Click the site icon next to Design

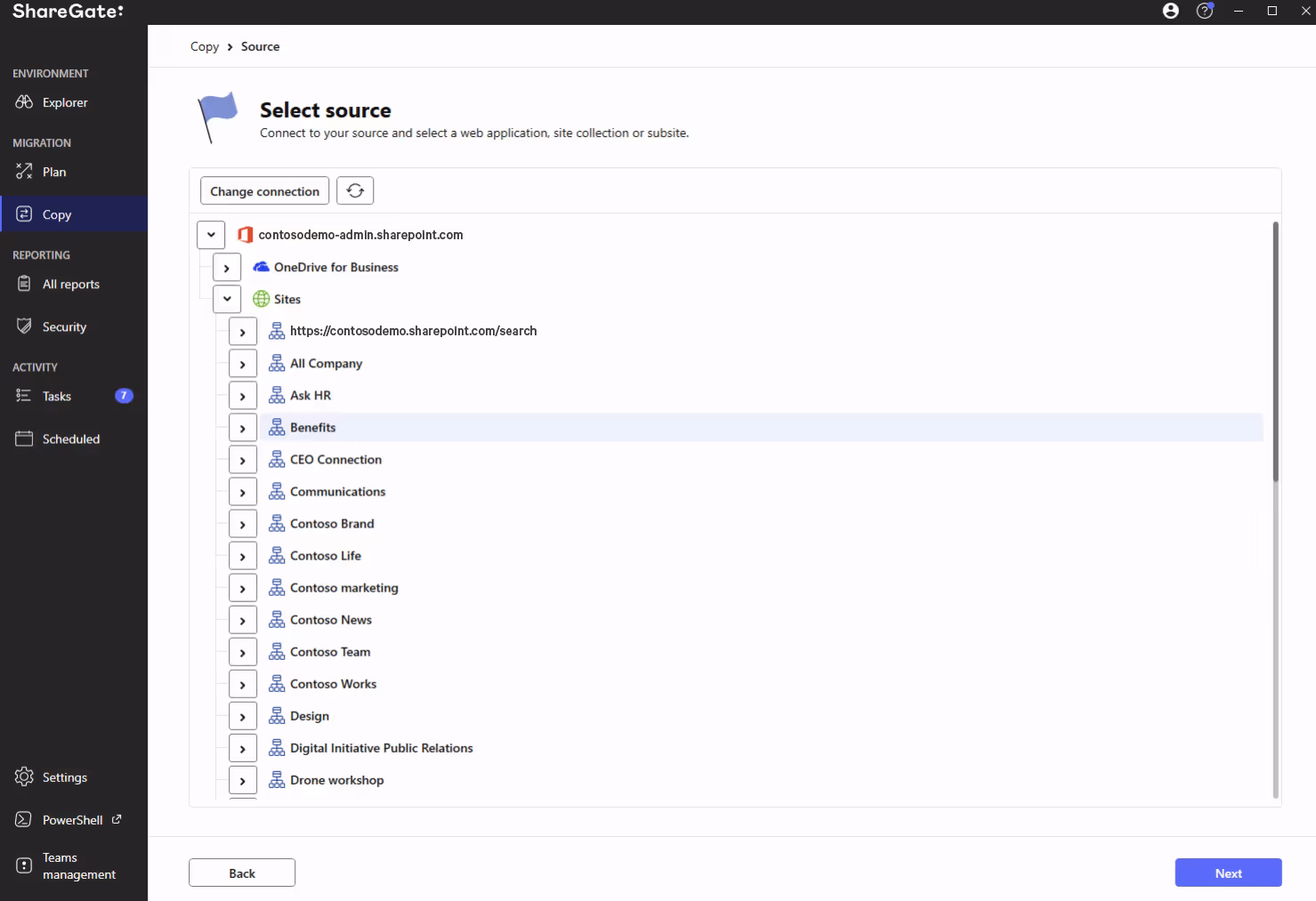(x=277, y=716)
